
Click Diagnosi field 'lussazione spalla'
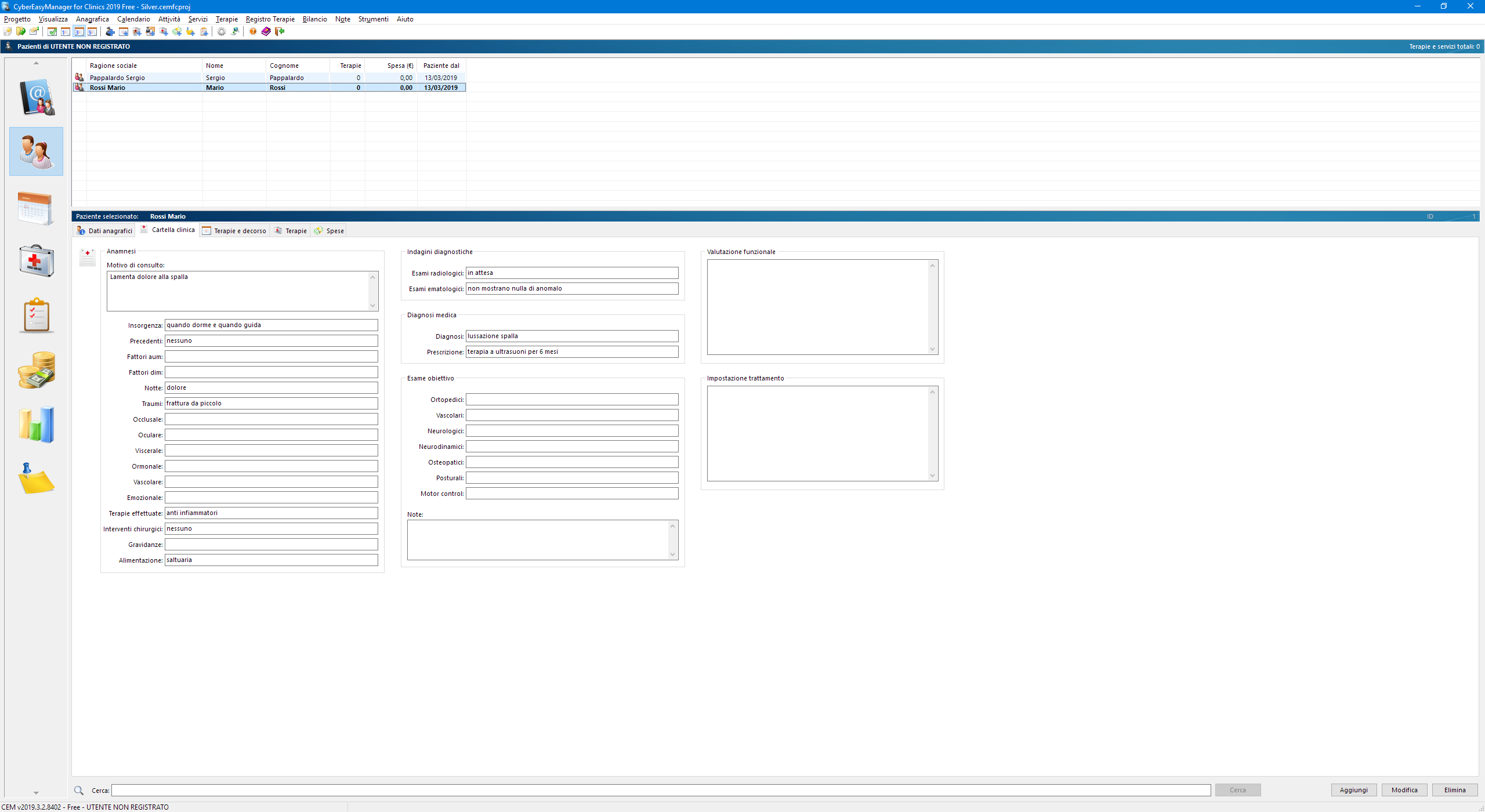572,336
